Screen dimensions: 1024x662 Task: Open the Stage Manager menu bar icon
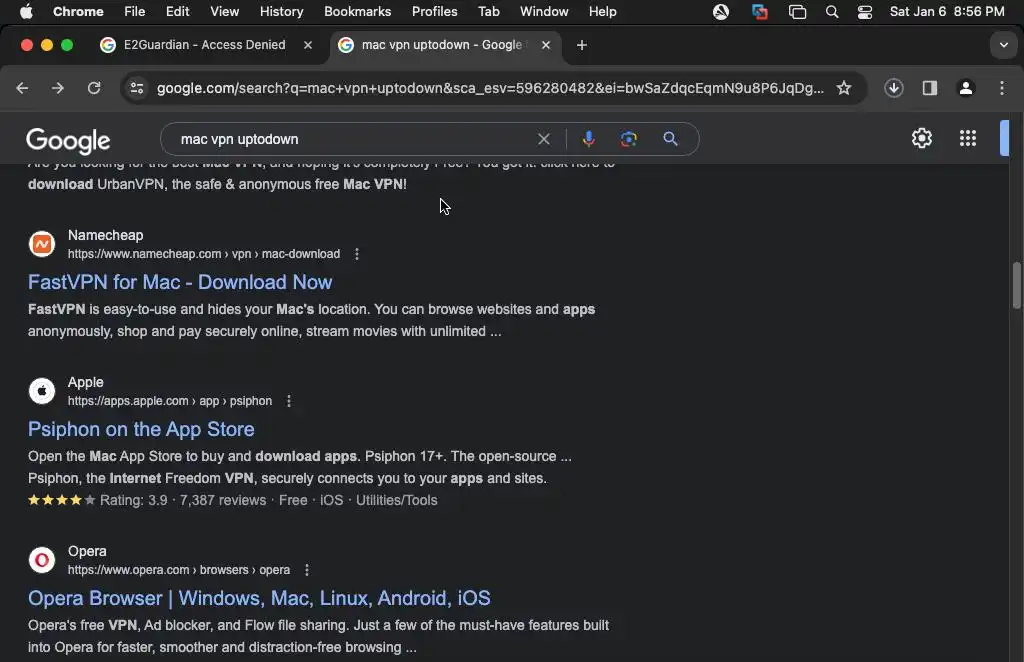pos(797,11)
